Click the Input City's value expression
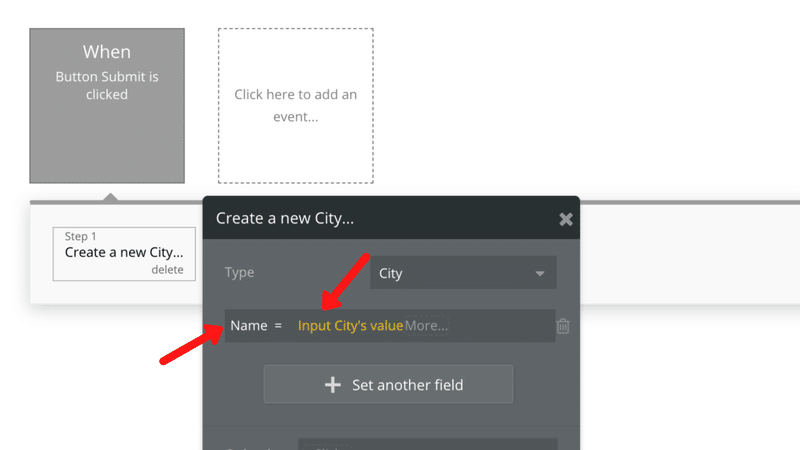 (x=350, y=326)
